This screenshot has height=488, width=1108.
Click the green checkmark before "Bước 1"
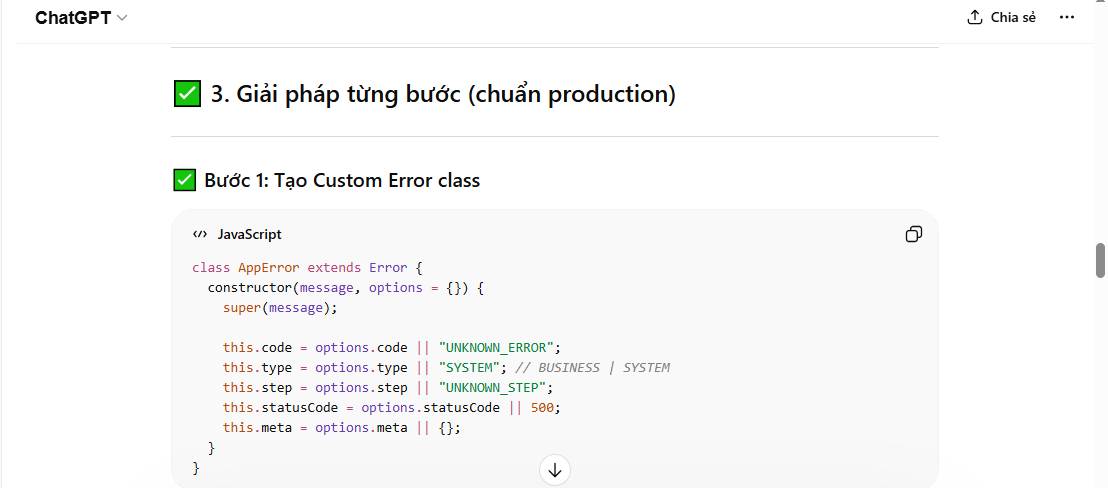pyautogui.click(x=184, y=180)
